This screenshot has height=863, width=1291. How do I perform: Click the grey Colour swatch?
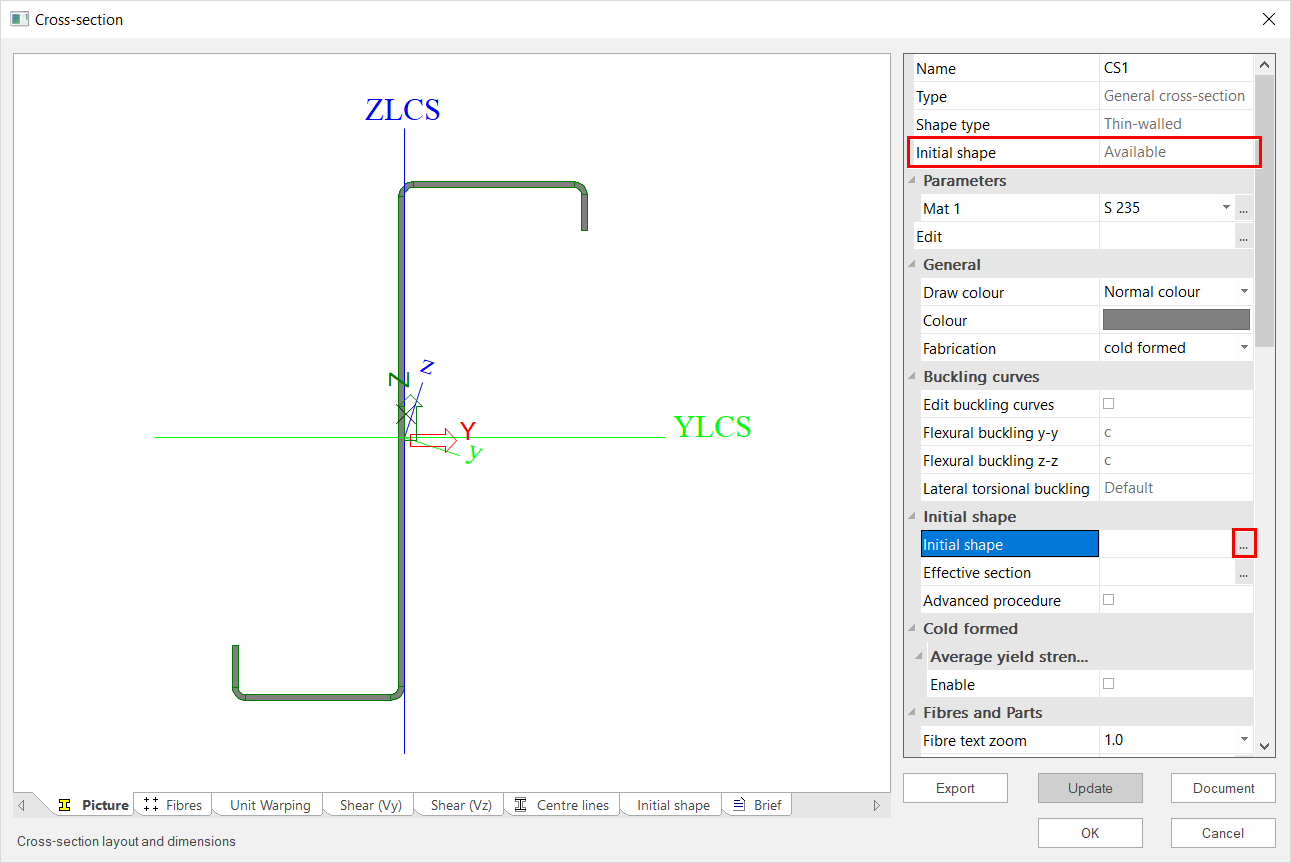click(1175, 320)
